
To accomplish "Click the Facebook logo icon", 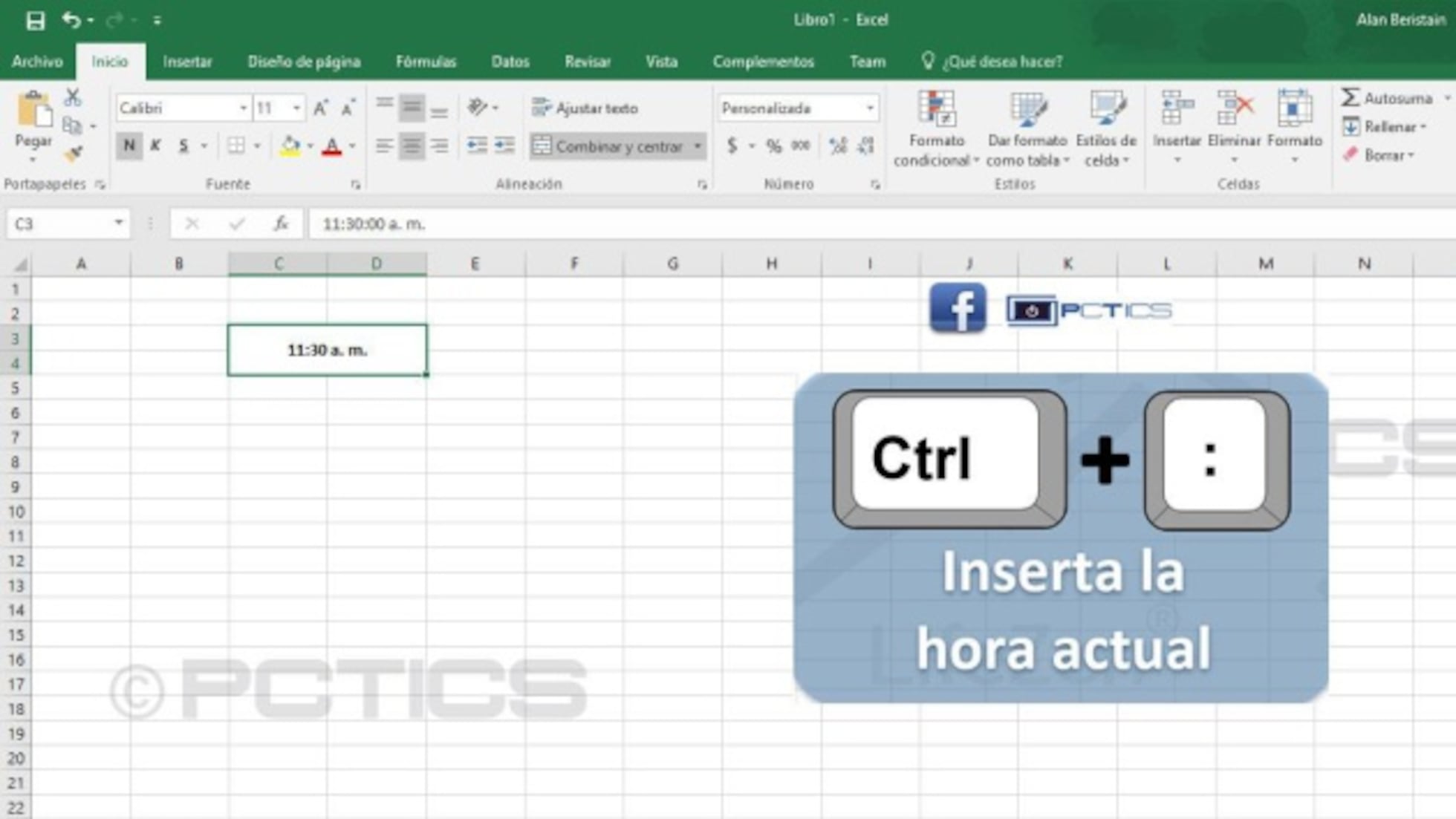I will [x=958, y=307].
